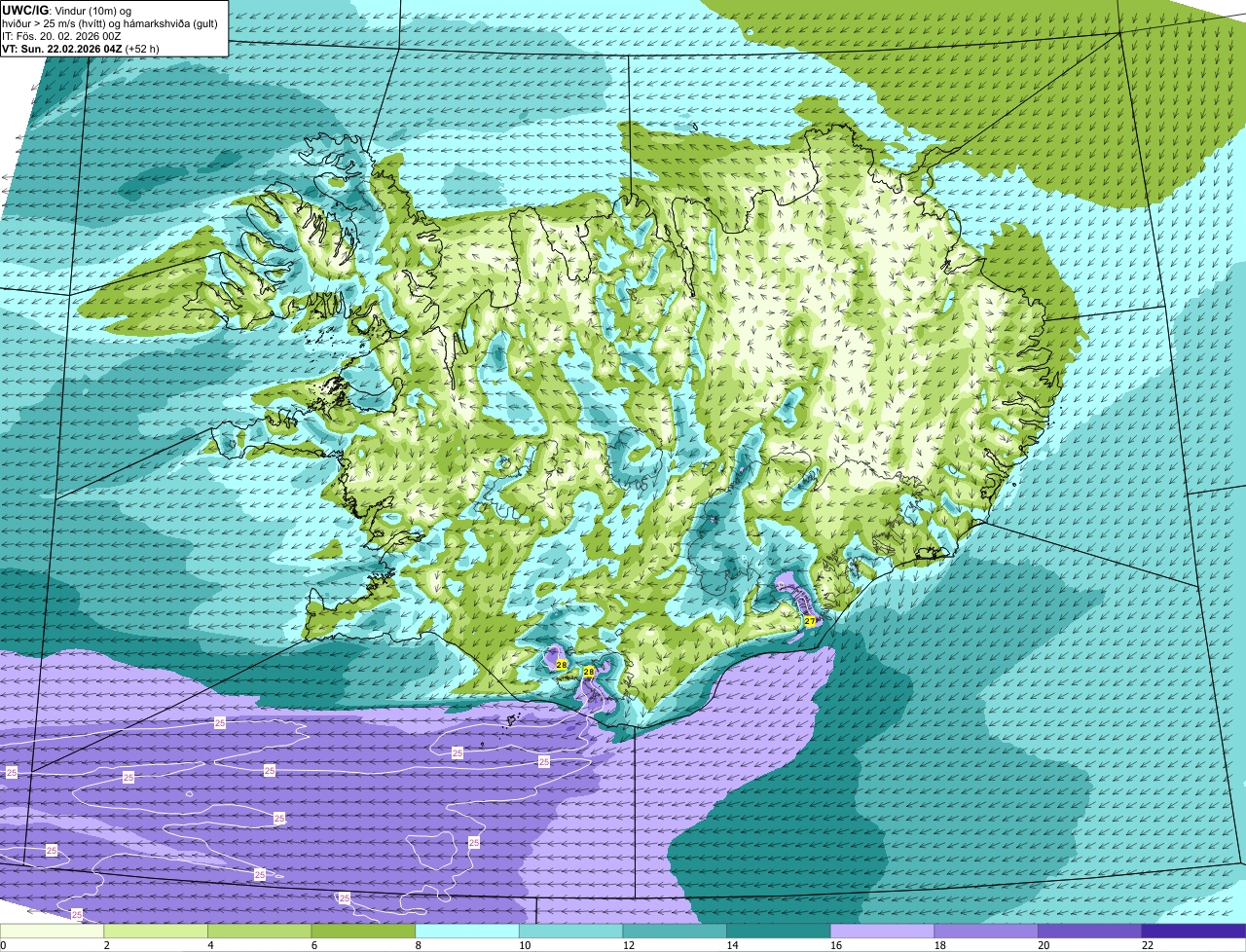This screenshot has width=1246, height=952.
Task: Click the legend tick label 22
Action: coord(1148,945)
